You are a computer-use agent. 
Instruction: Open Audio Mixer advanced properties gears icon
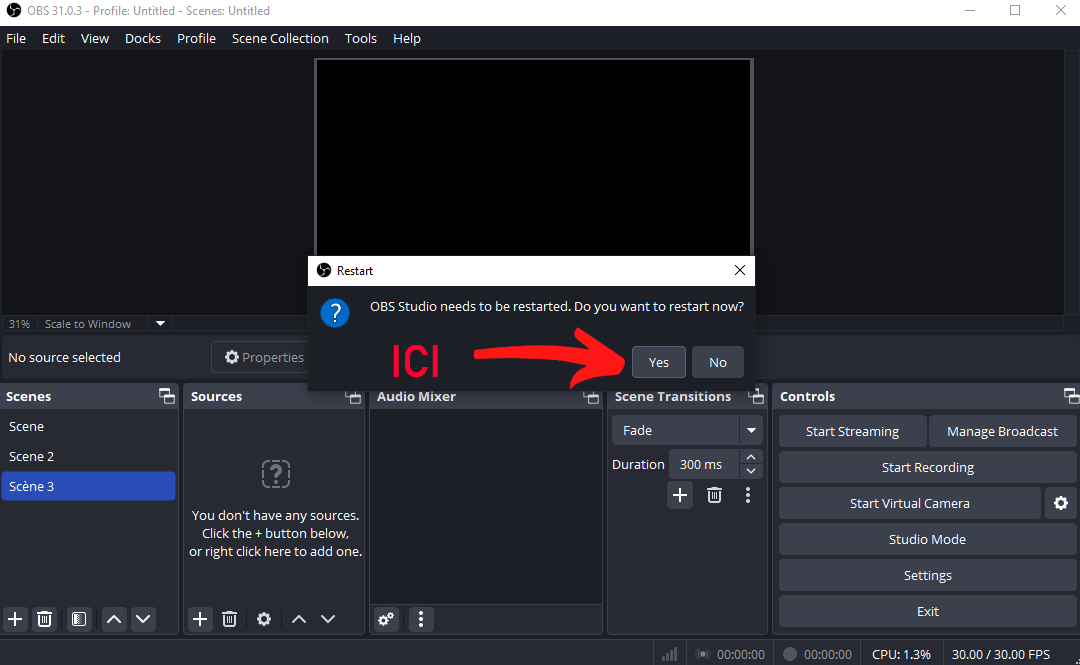(387, 619)
